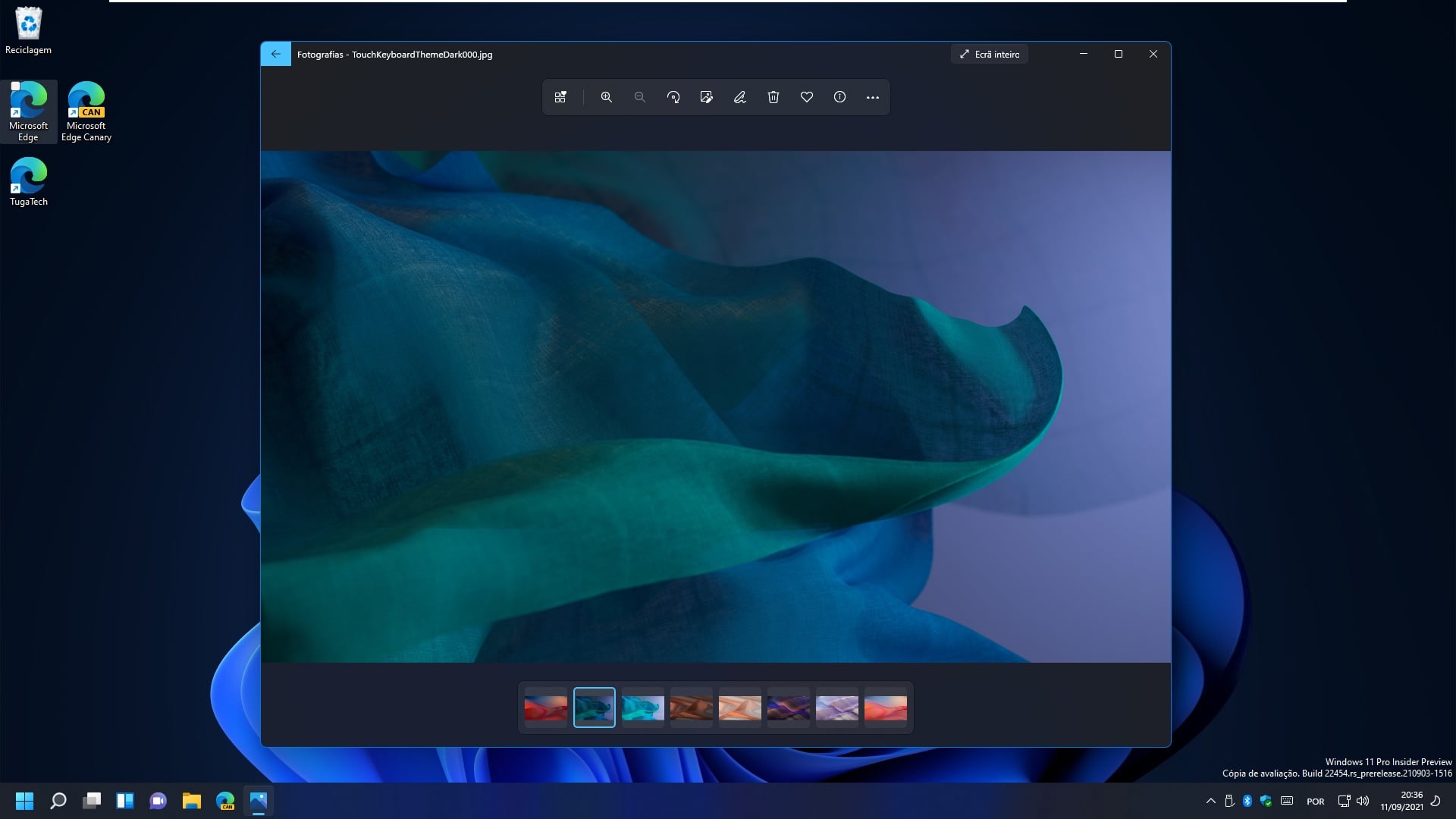This screenshot has width=1456, height=819.
Task: Enter full screen with Ecrã inteiro button
Action: click(990, 54)
